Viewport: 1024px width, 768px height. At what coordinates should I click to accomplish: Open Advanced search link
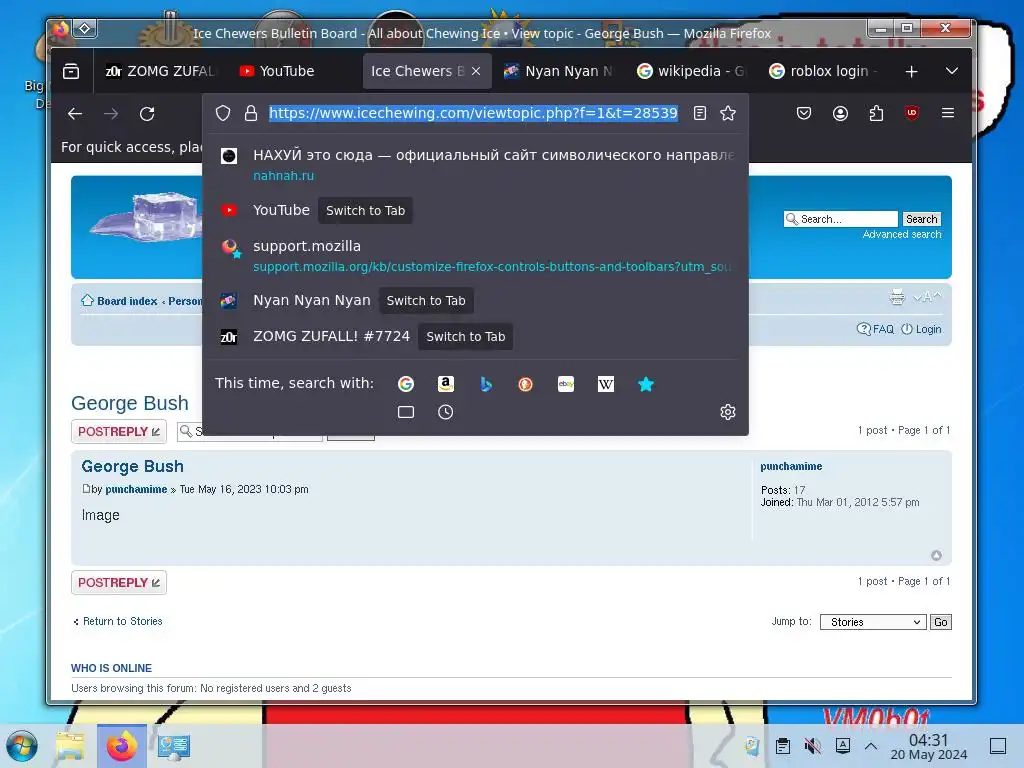[x=902, y=234]
